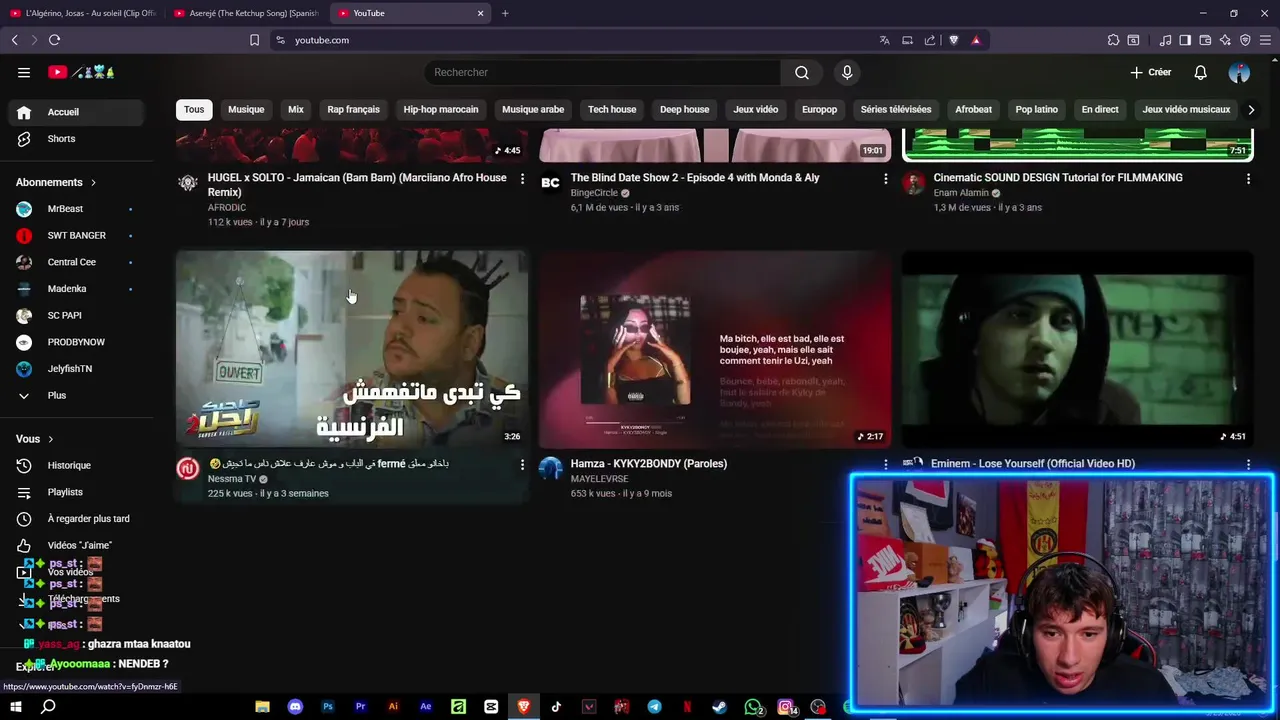Toggle the Brave sidebar panel icon
The height and width of the screenshot is (720, 1280).
(1185, 40)
